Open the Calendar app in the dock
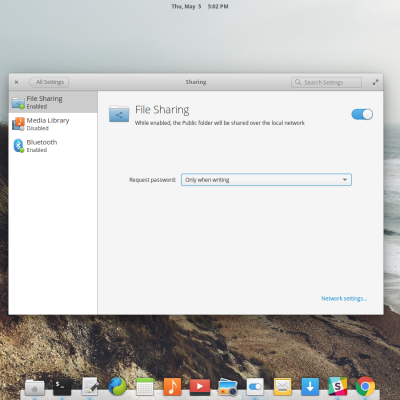The image size is (400, 400). pyautogui.click(x=145, y=387)
